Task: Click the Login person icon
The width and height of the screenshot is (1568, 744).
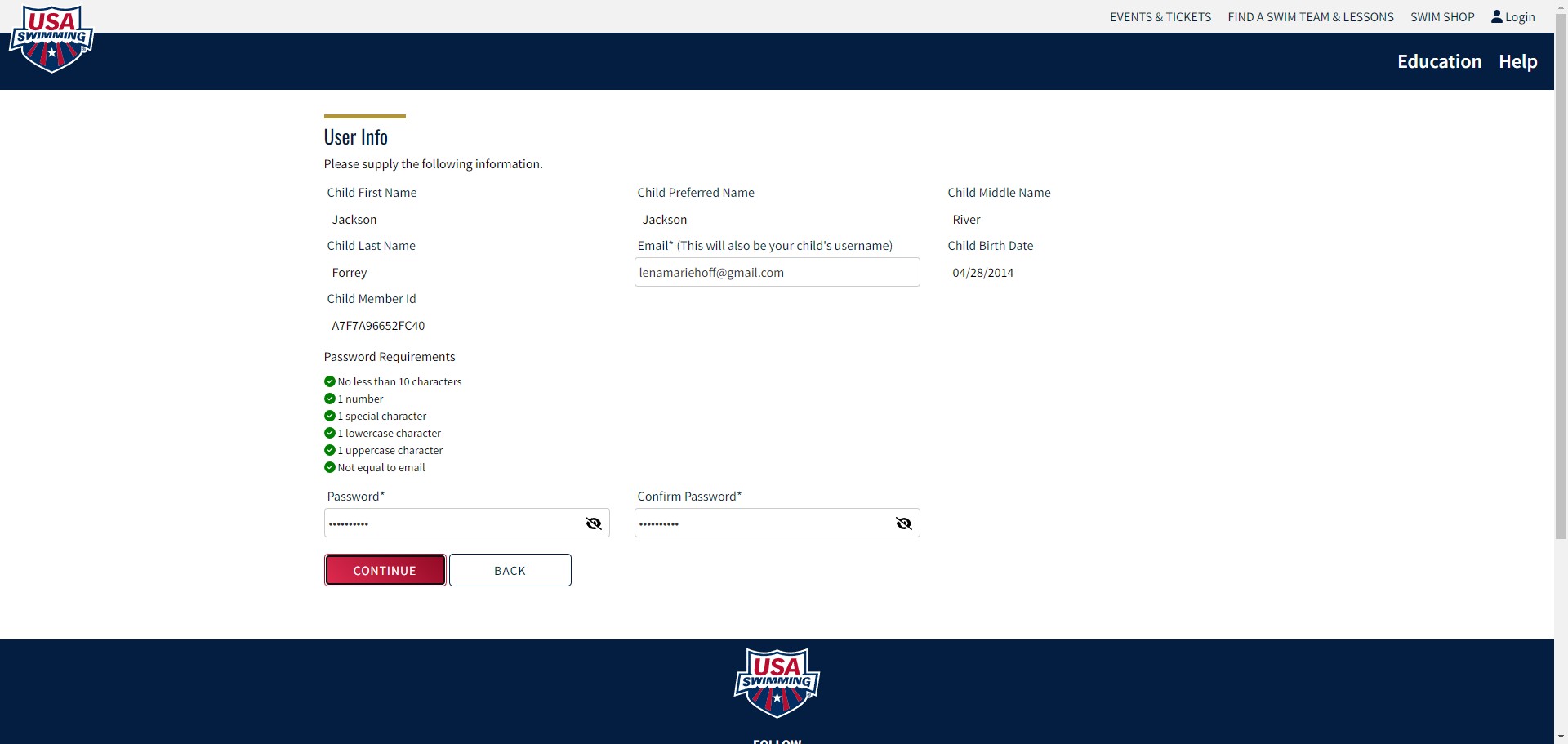Action: point(1497,16)
